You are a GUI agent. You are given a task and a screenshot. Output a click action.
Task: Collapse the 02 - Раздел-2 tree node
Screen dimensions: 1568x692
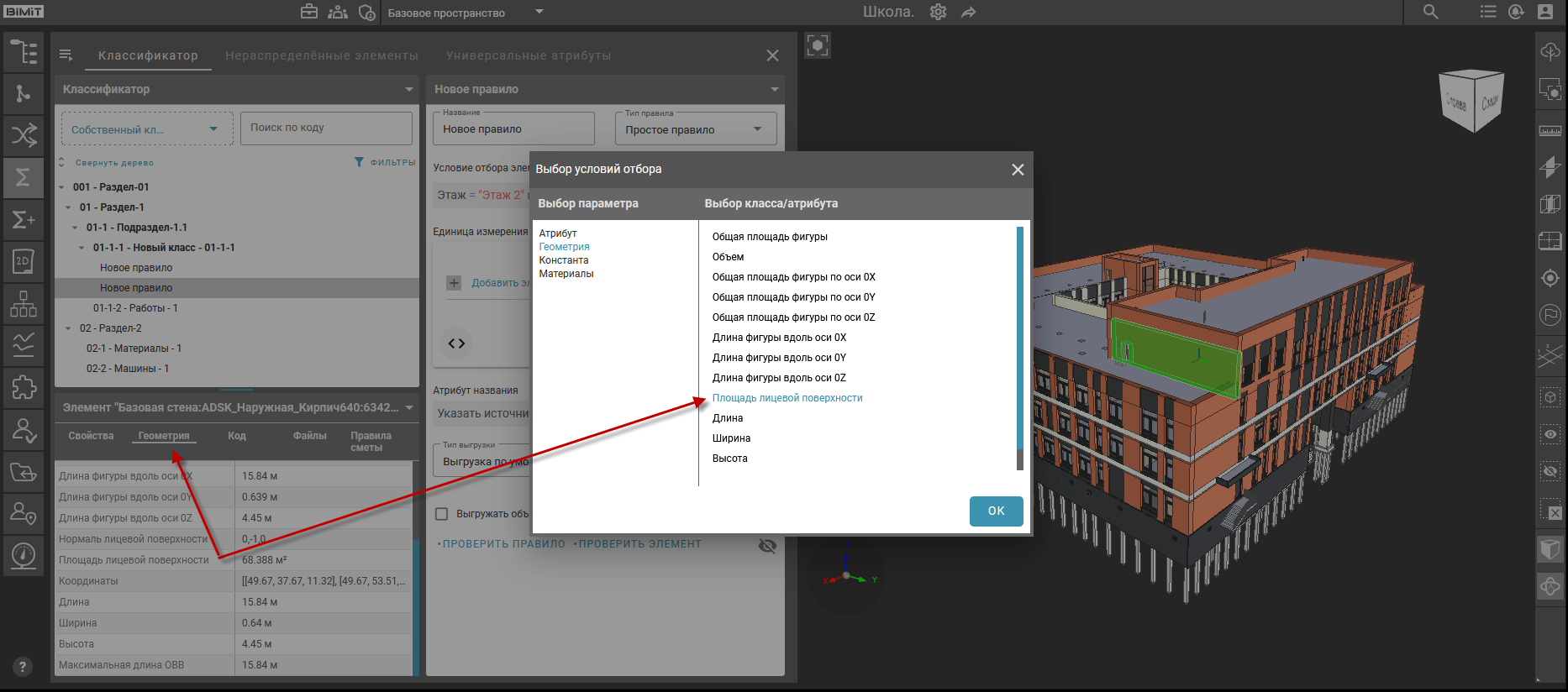point(68,328)
